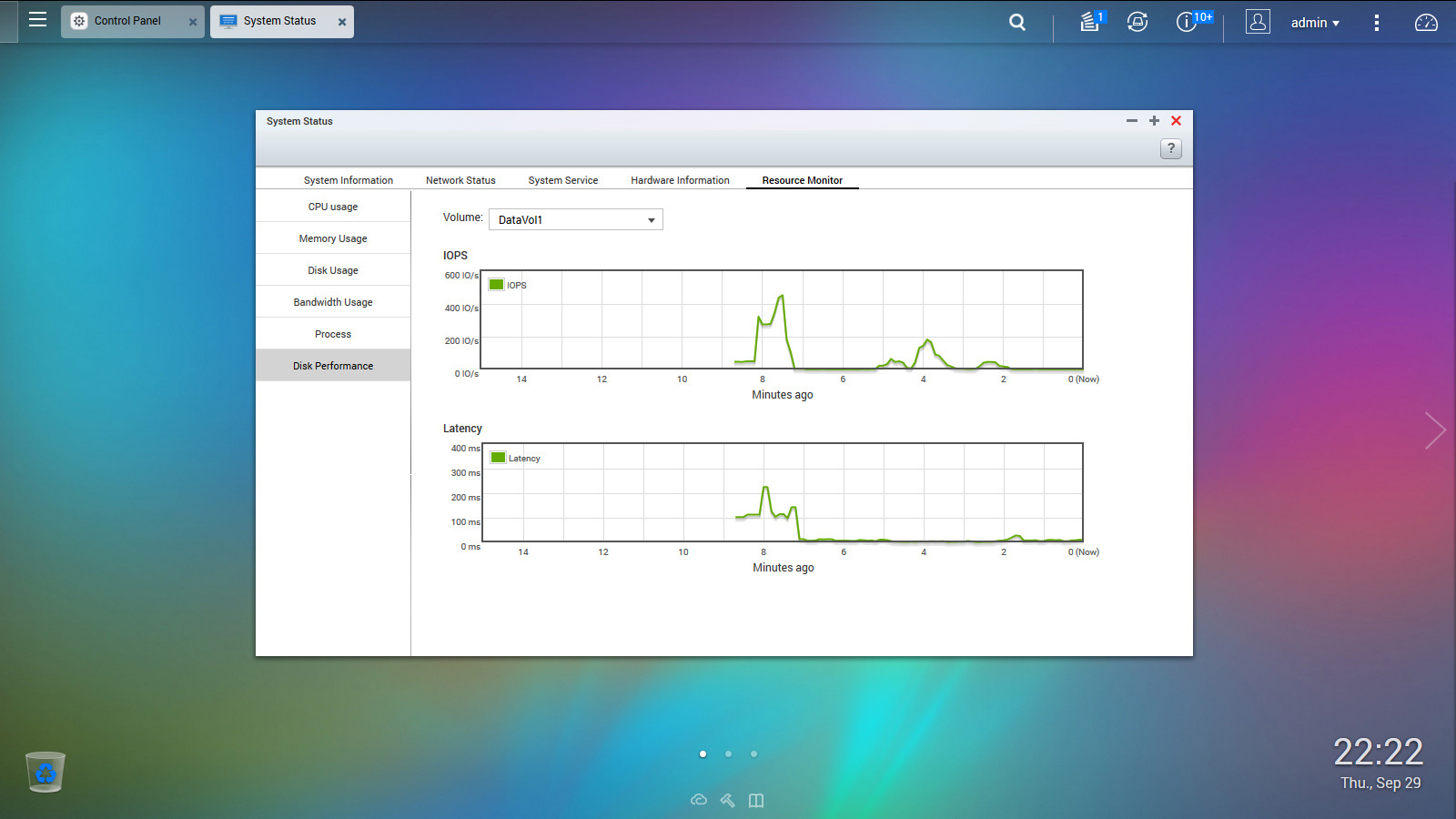Click the search magnifier icon
Viewport: 1456px width, 819px height.
point(1017,22)
